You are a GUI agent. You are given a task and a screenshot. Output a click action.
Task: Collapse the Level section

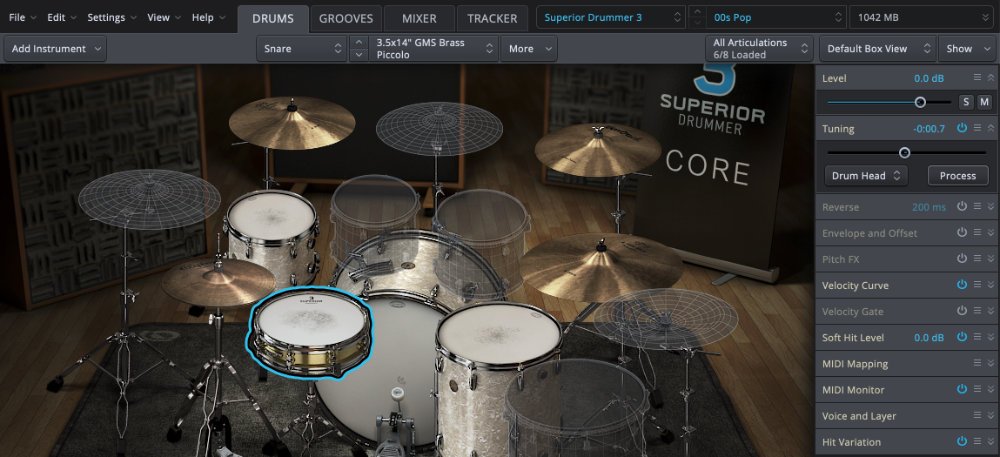[x=991, y=78]
